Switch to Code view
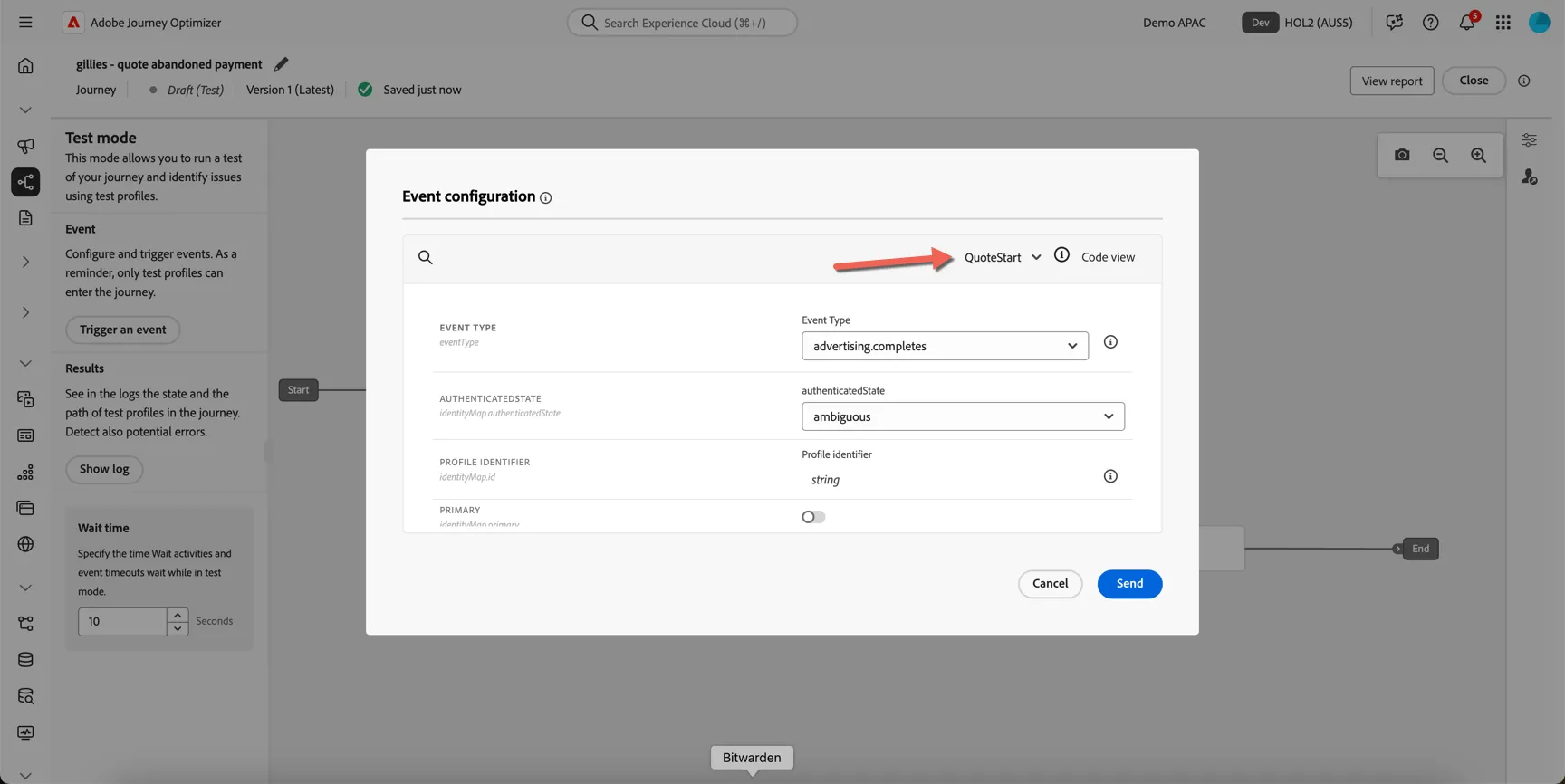 [x=1108, y=257]
